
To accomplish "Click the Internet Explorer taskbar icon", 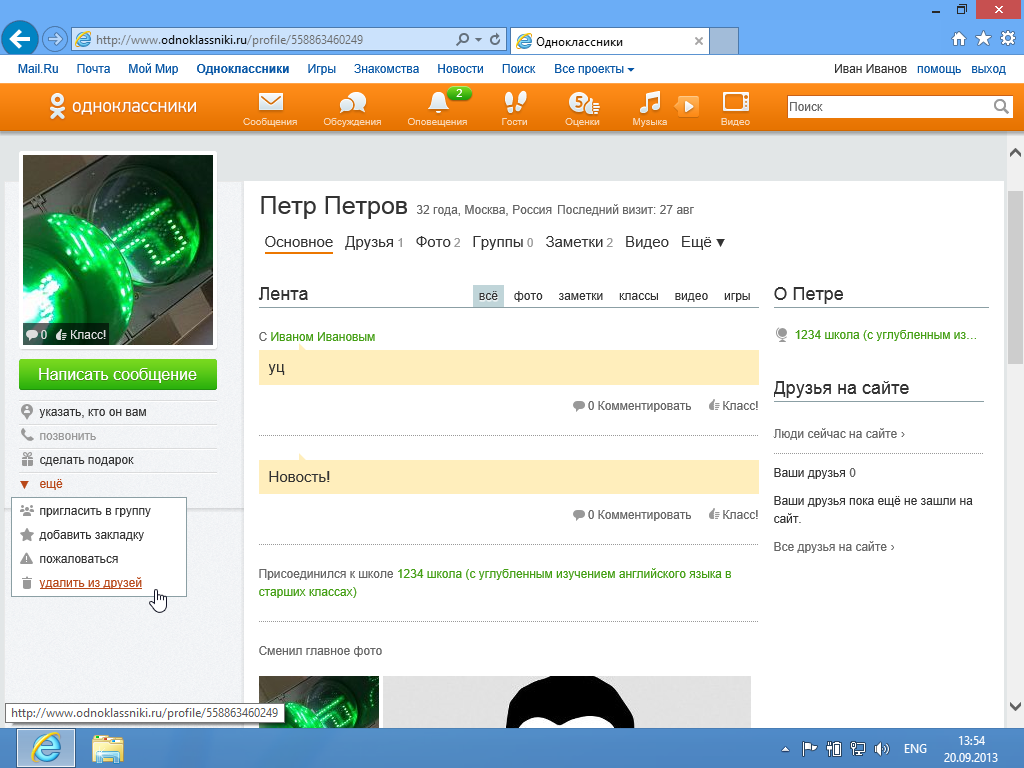I will point(46,748).
